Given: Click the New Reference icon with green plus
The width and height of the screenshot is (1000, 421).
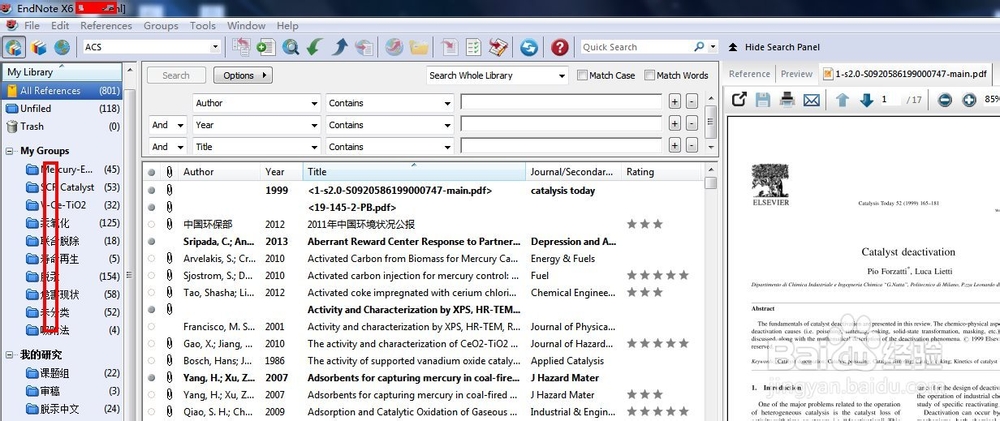Looking at the screenshot, I should (265, 47).
